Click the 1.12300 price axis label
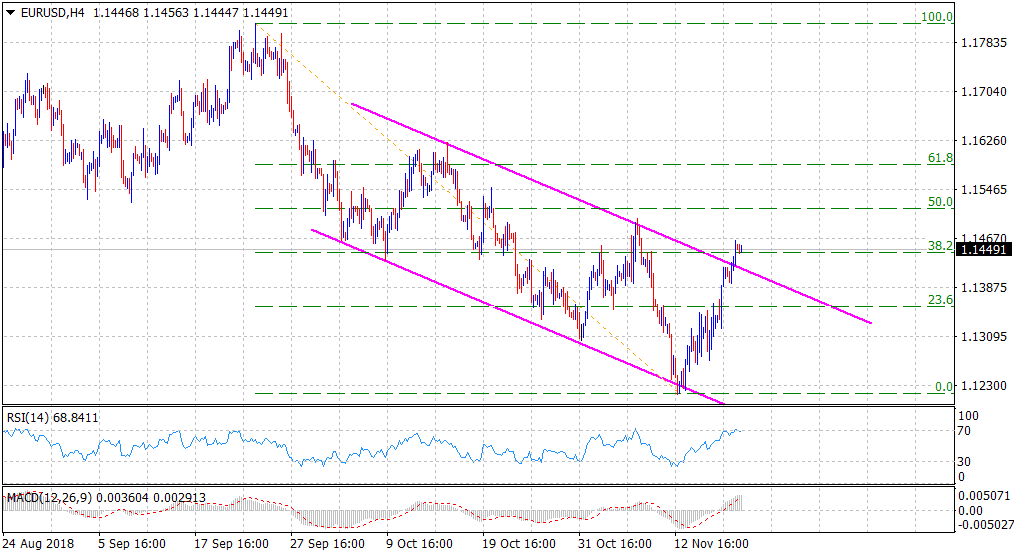 tap(982, 385)
